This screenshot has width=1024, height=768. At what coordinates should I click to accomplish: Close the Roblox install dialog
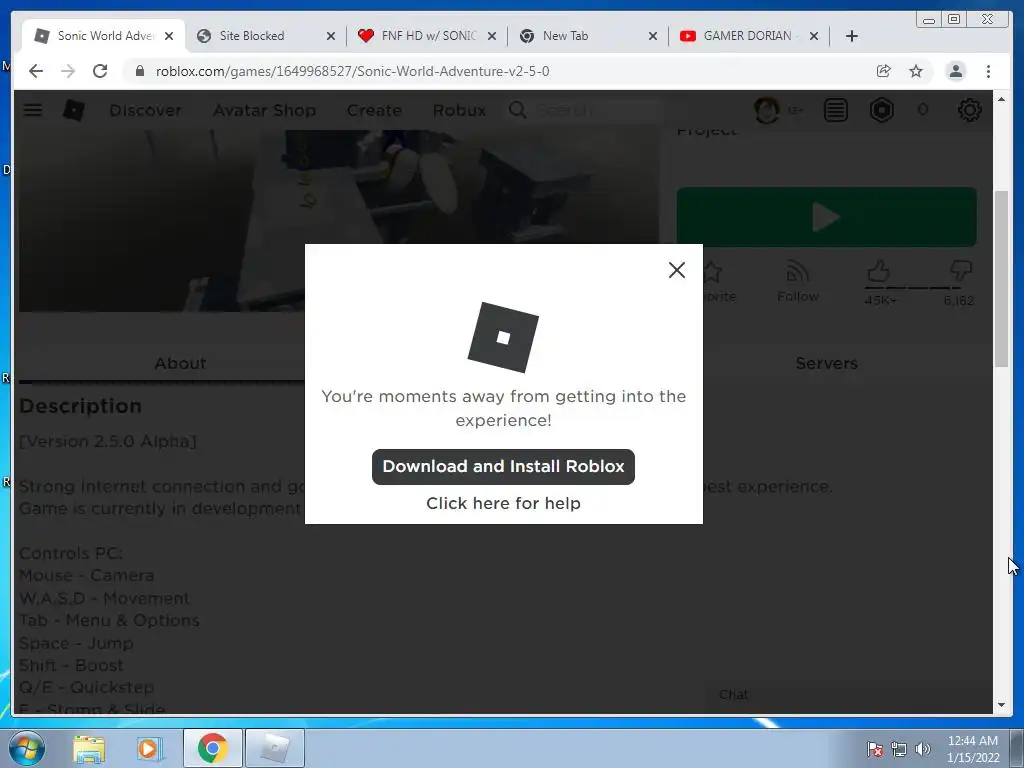[x=677, y=270]
